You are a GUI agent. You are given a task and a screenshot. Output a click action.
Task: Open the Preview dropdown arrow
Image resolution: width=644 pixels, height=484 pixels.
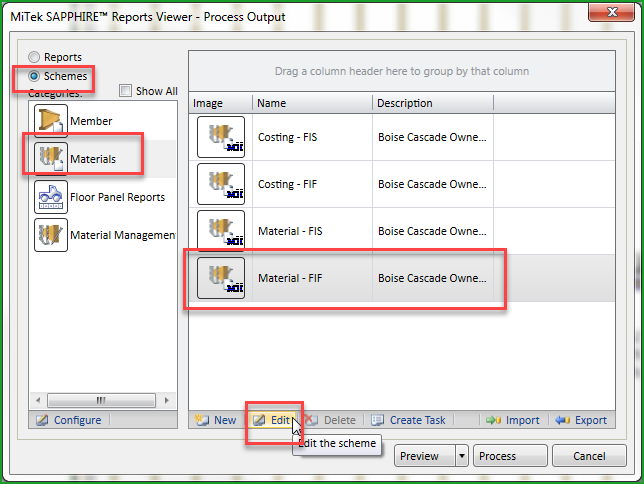462,456
